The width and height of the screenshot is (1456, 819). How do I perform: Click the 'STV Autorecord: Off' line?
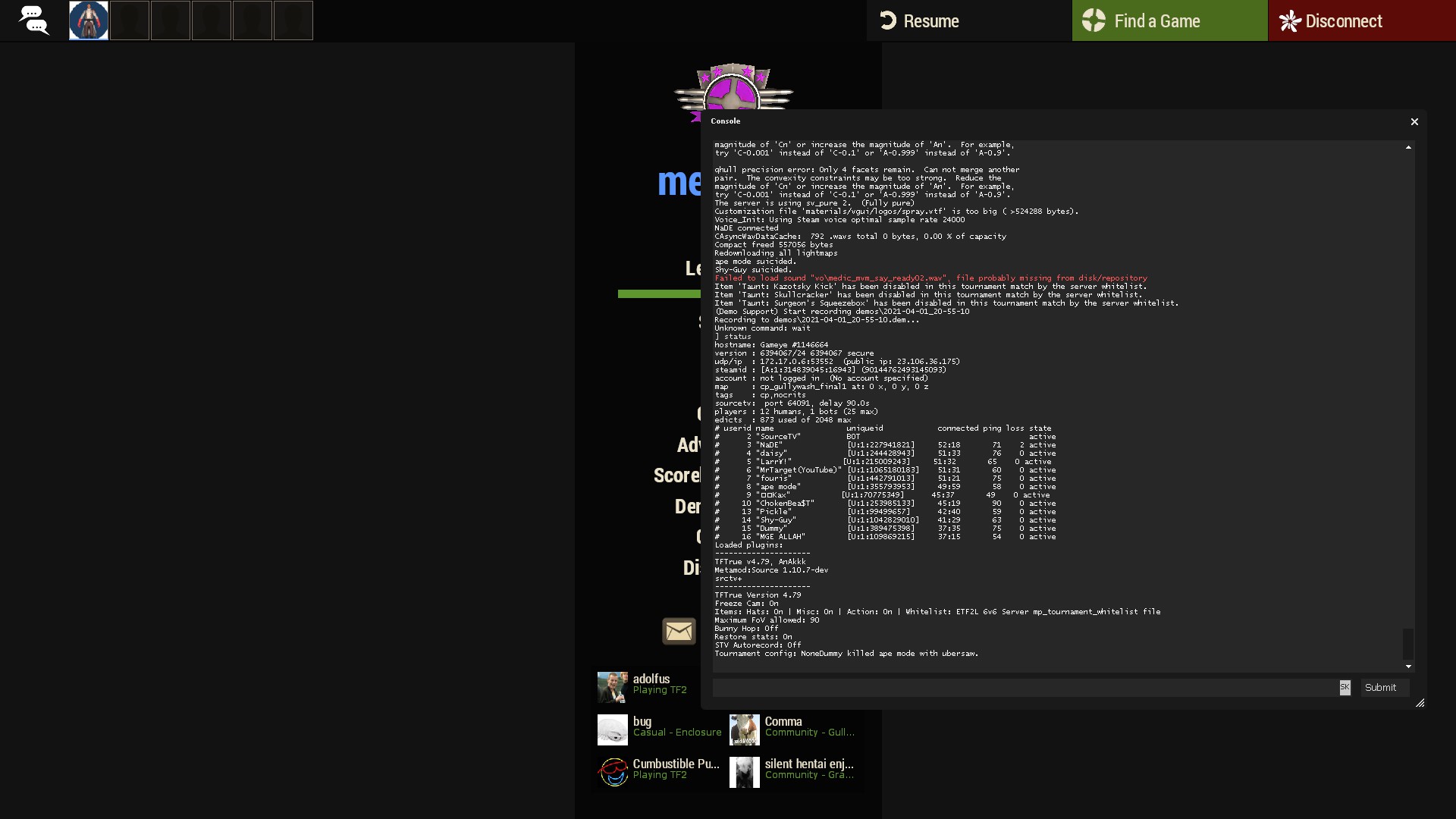[758, 645]
